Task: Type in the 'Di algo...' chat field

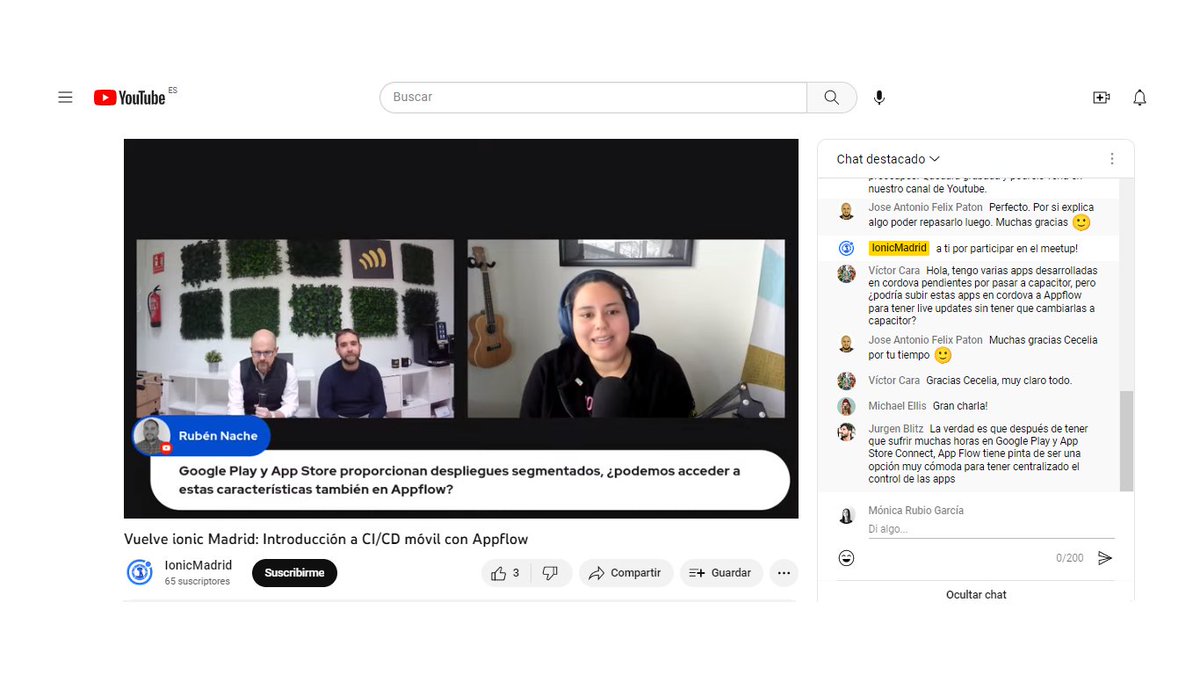Action: 990,529
